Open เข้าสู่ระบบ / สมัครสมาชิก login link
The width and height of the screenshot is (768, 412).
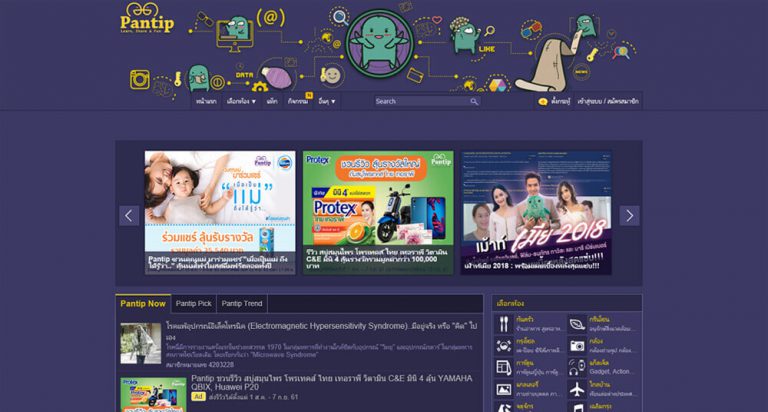[608, 101]
